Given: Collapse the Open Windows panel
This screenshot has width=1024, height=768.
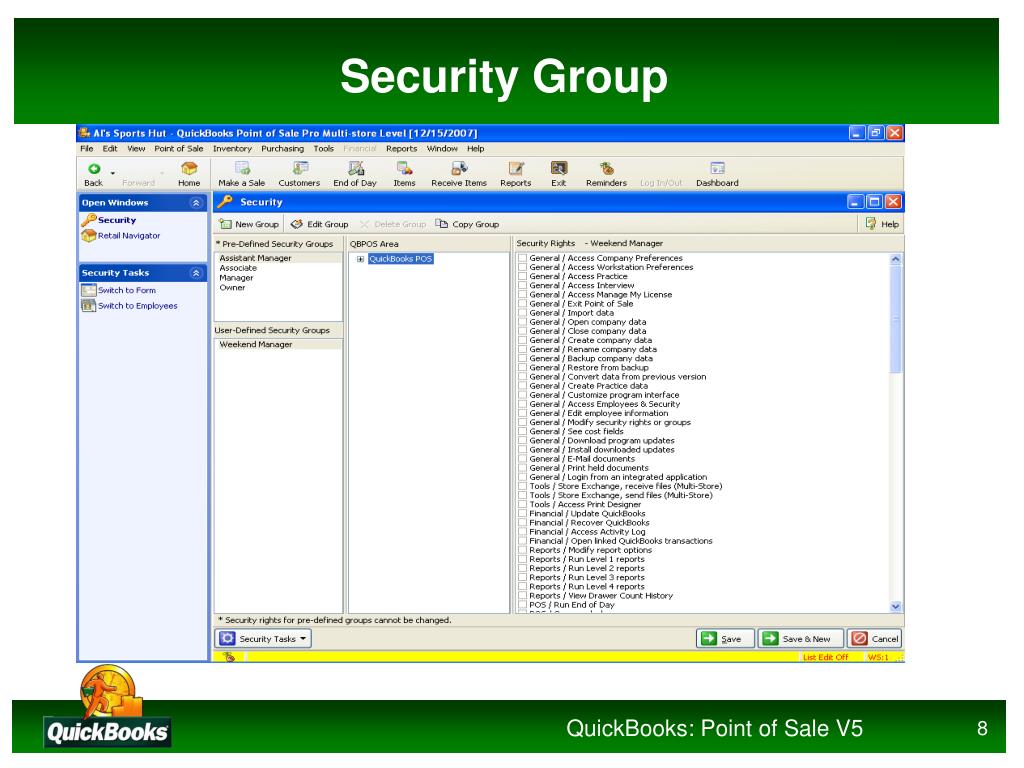Looking at the screenshot, I should click(x=195, y=203).
